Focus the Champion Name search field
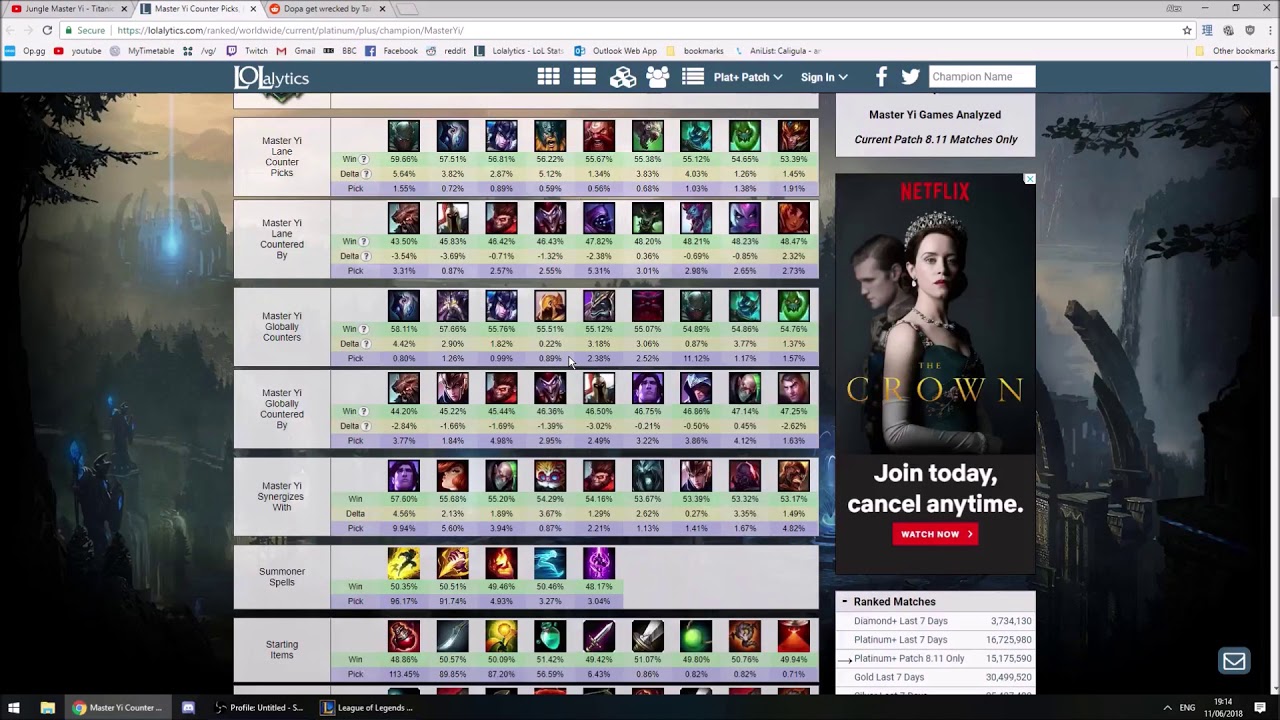1280x720 pixels. [981, 77]
